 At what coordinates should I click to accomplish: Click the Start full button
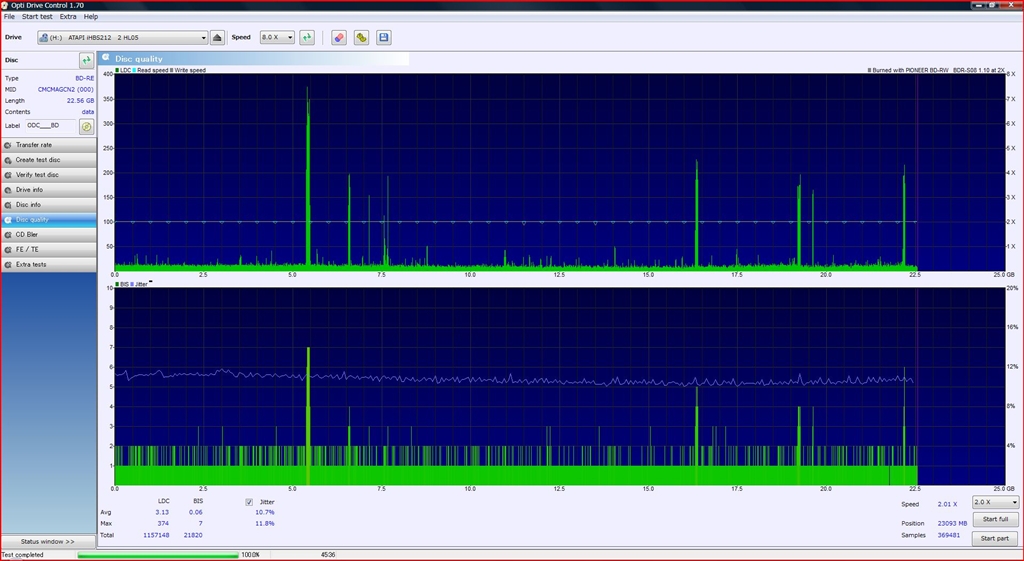pyautogui.click(x=995, y=519)
